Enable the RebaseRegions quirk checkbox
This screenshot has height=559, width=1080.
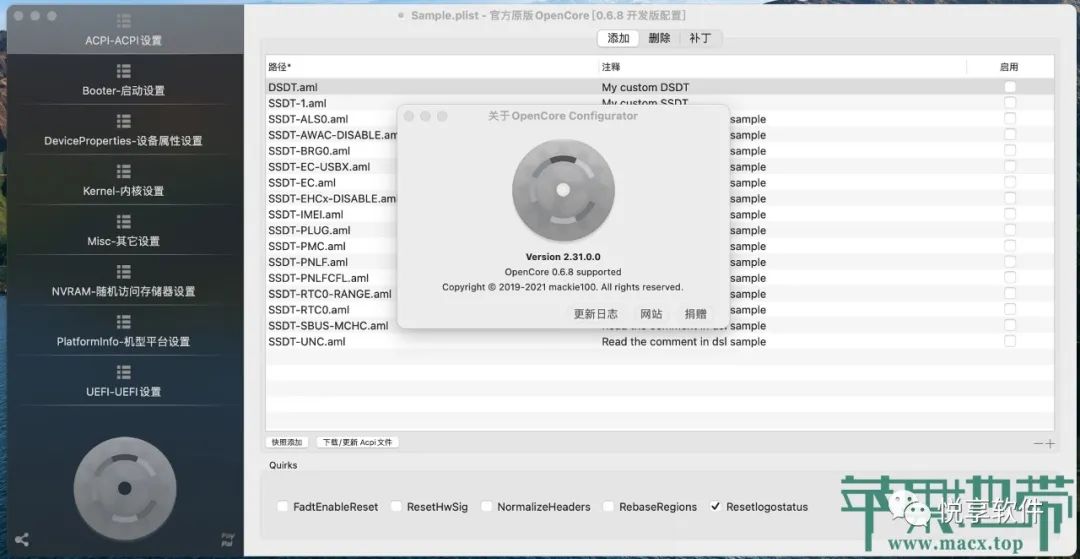tap(608, 507)
